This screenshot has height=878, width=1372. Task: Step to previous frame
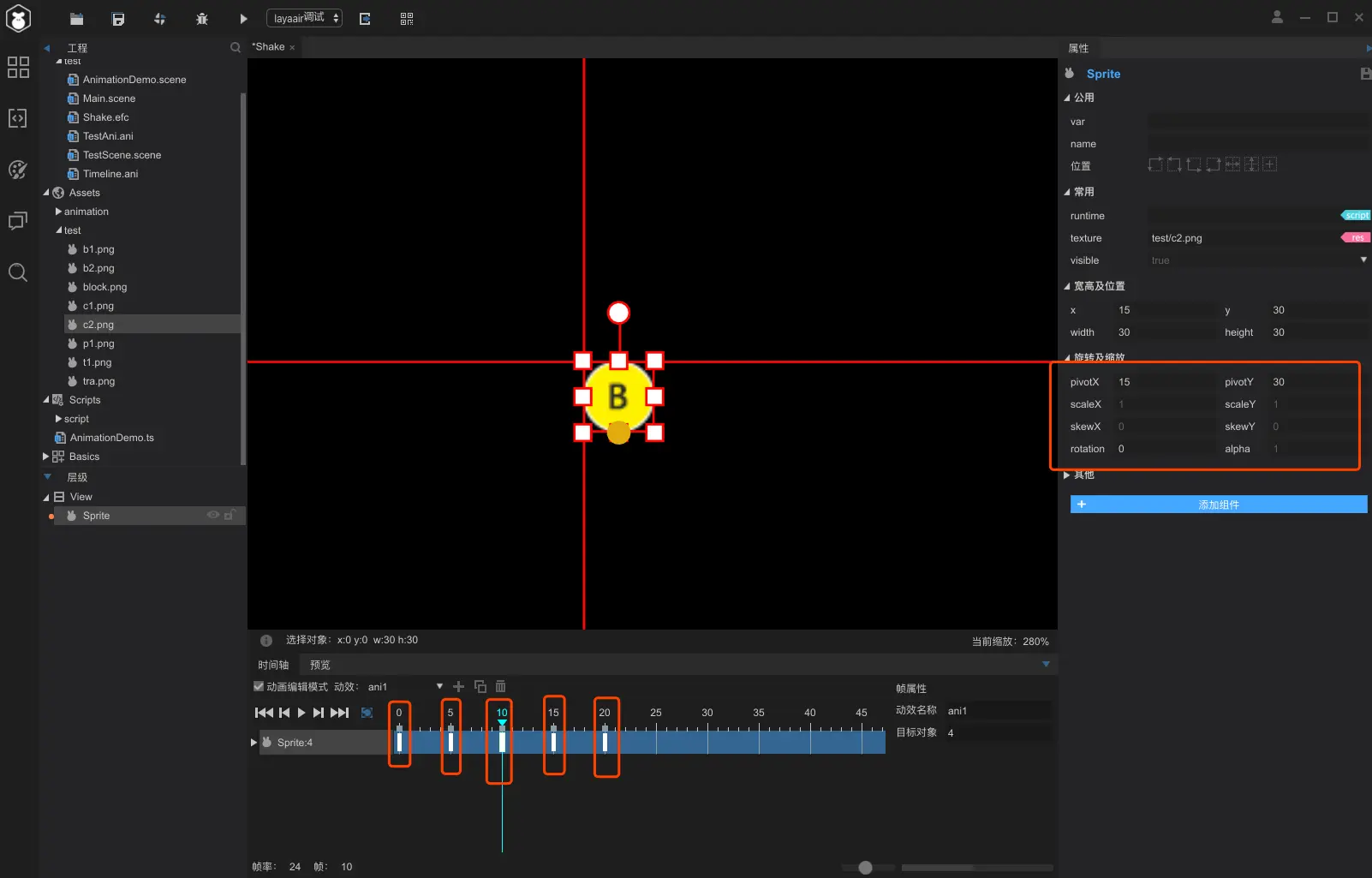click(284, 713)
